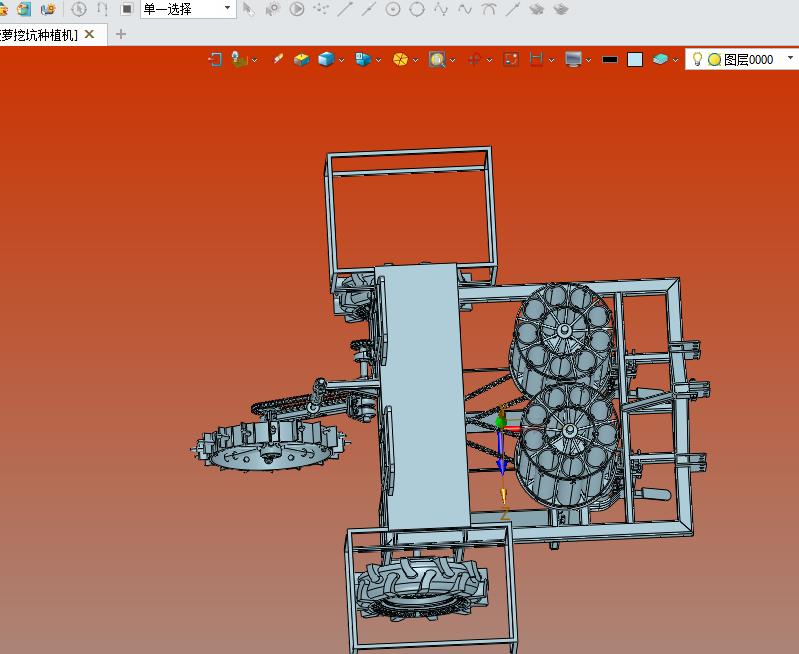This screenshot has width=799, height=654.
Task: Click the red rotate axis icon
Action: pos(474,60)
